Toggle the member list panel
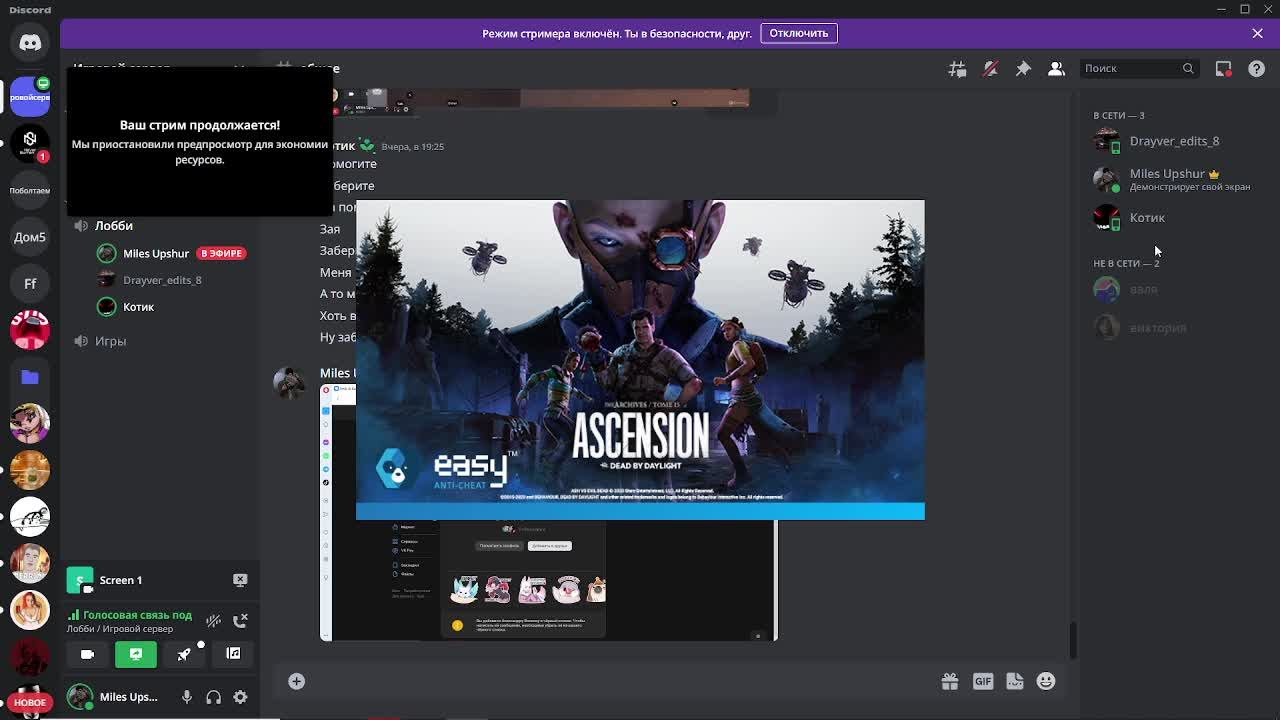The width and height of the screenshot is (1280, 720). pos(1056,68)
